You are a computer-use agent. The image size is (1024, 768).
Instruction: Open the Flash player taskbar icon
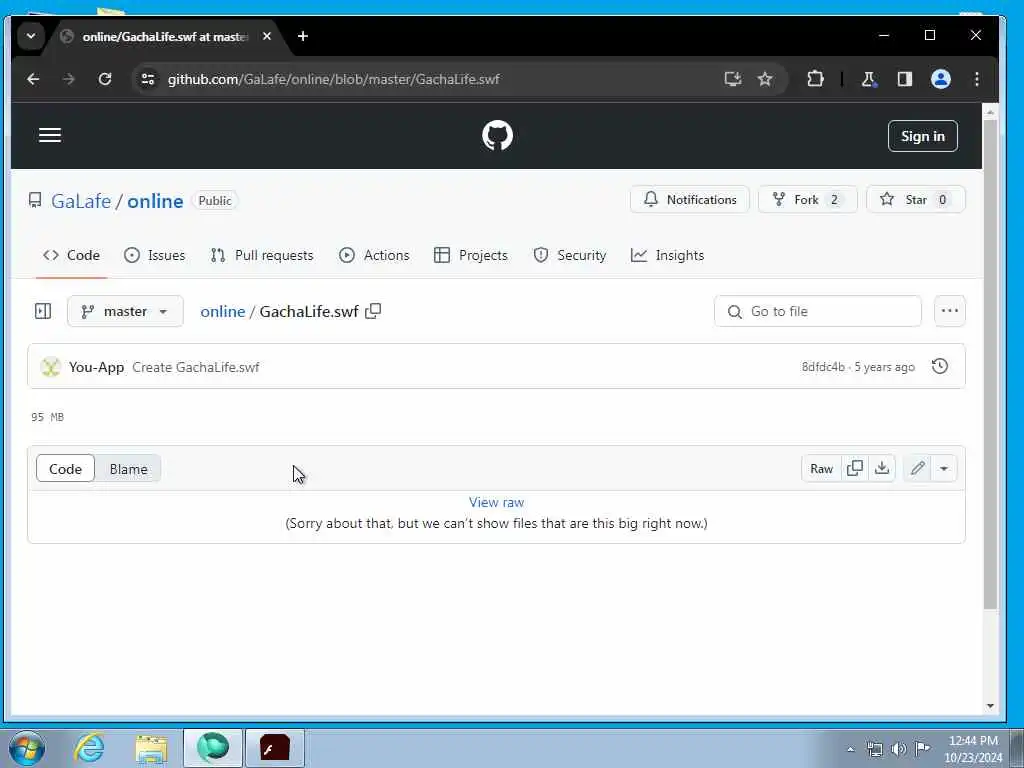coord(274,748)
